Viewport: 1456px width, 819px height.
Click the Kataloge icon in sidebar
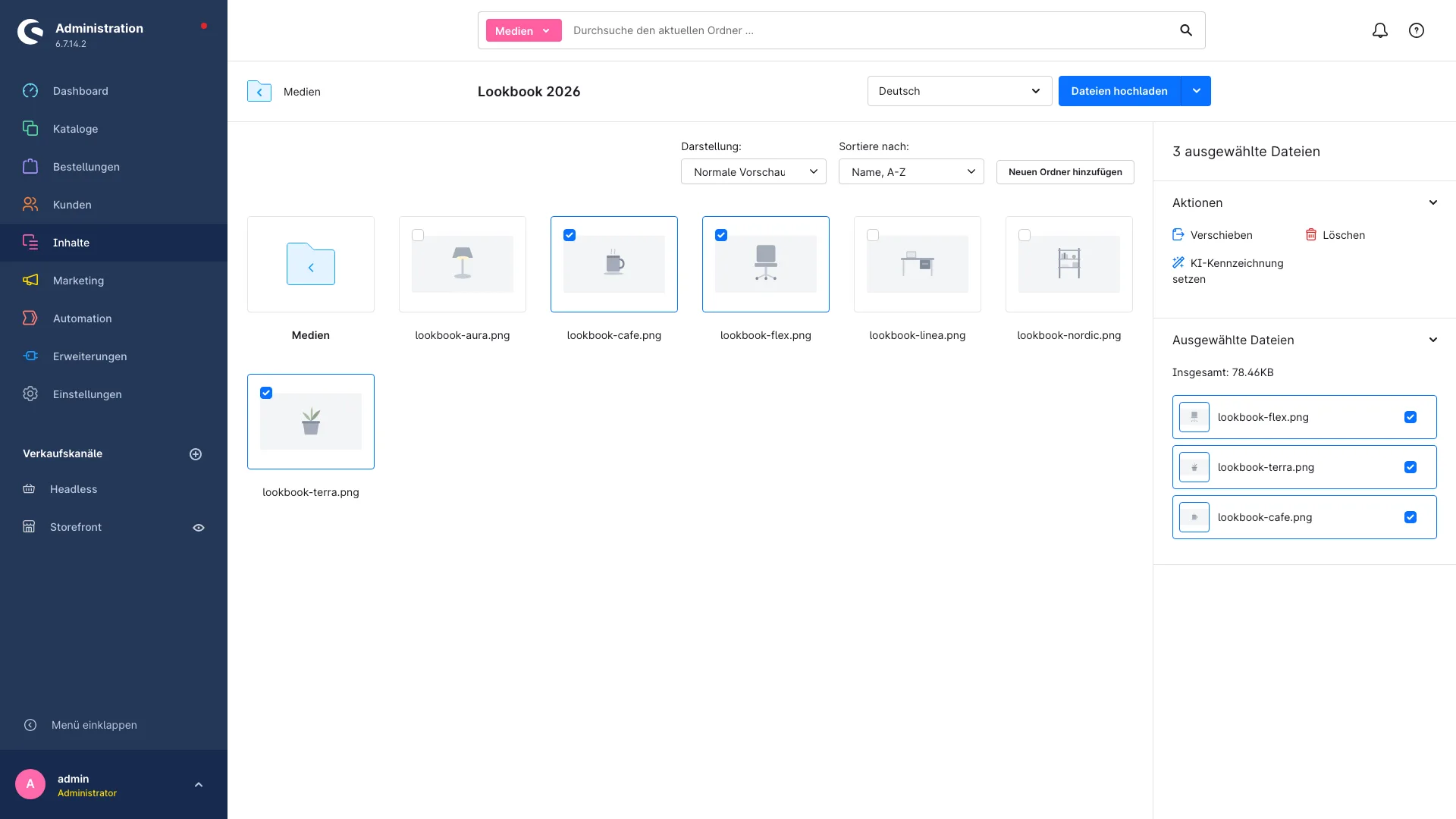tap(30, 129)
